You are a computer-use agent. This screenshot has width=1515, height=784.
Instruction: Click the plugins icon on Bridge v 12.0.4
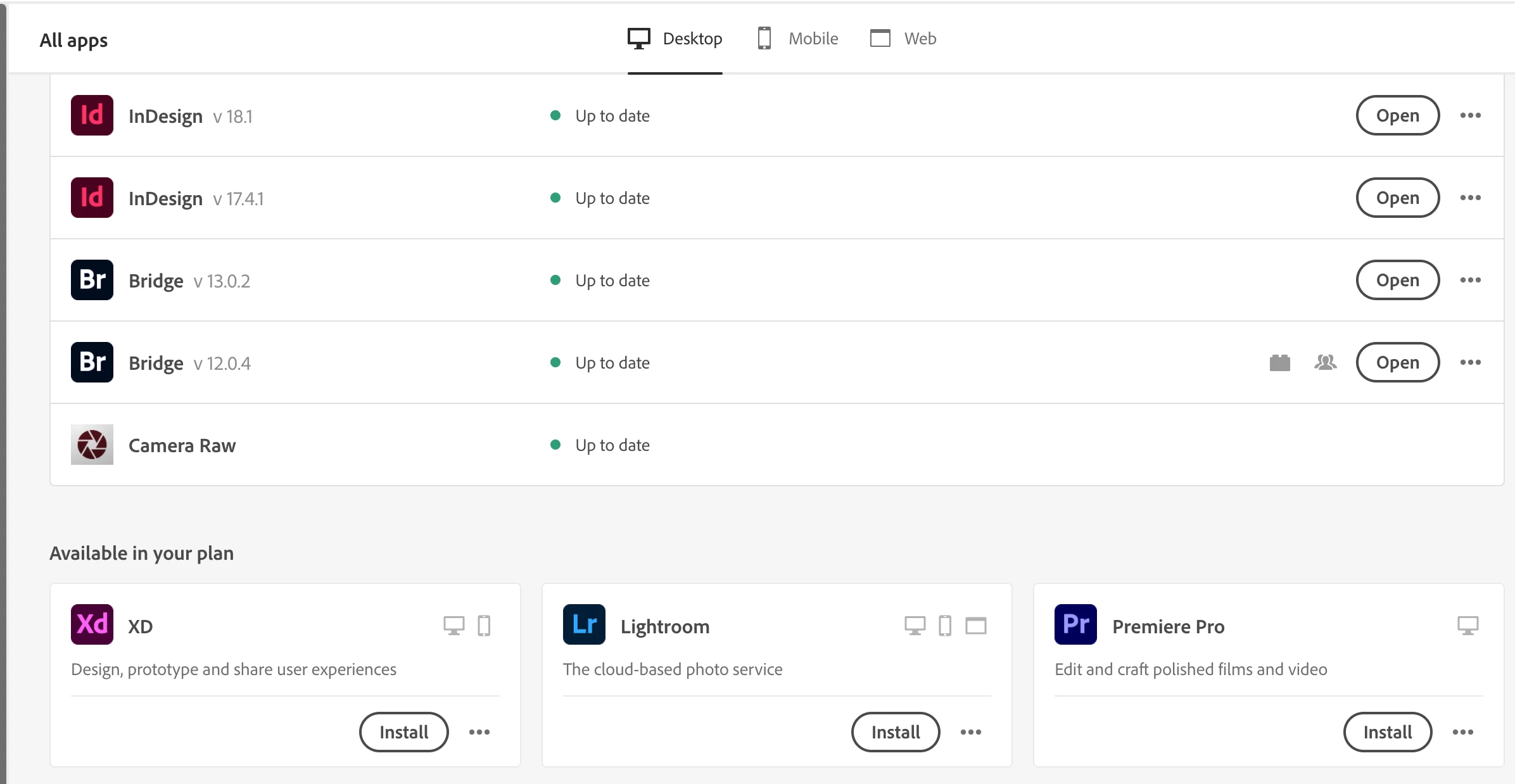click(x=1279, y=362)
